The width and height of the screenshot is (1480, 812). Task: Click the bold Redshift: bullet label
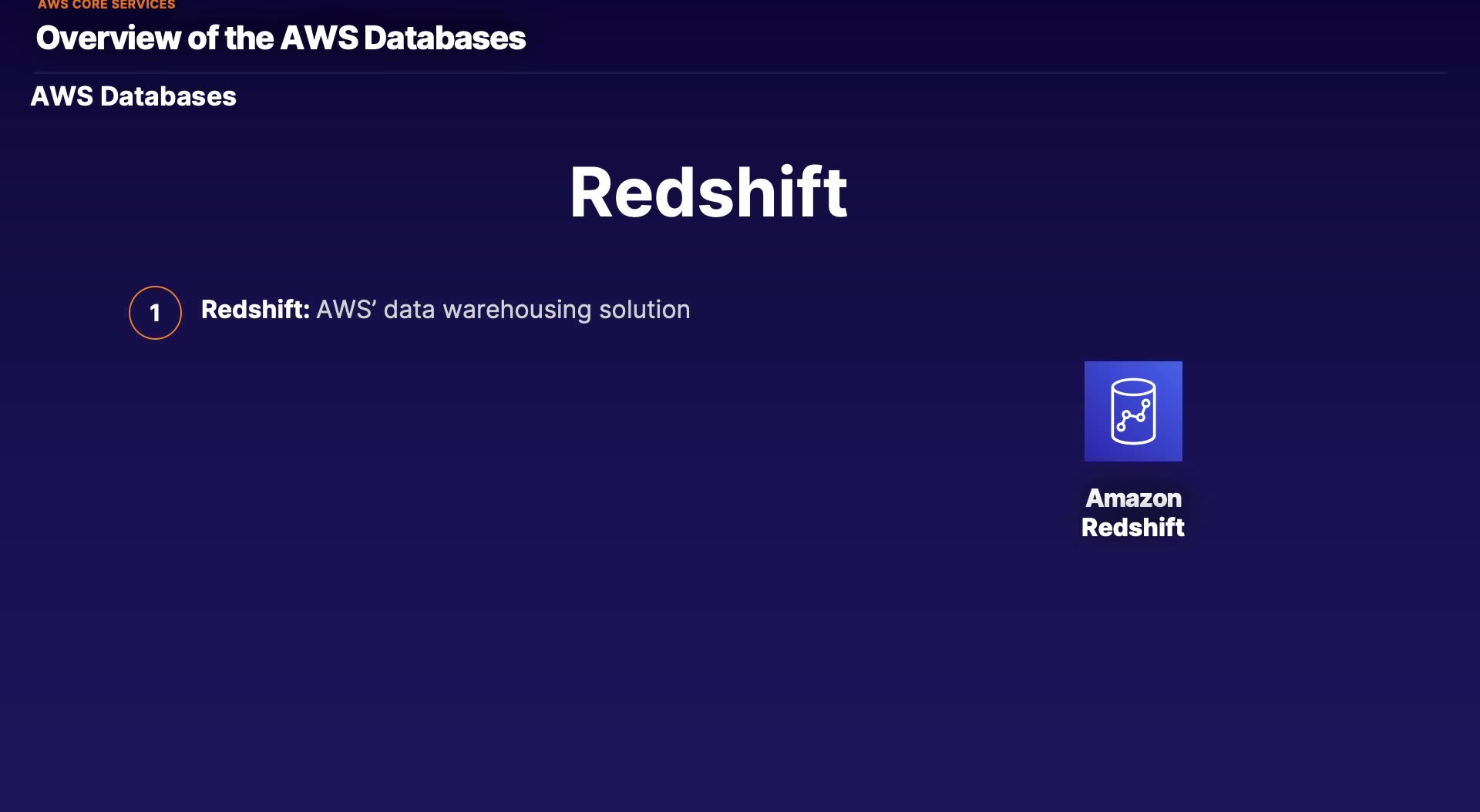pyautogui.click(x=255, y=310)
